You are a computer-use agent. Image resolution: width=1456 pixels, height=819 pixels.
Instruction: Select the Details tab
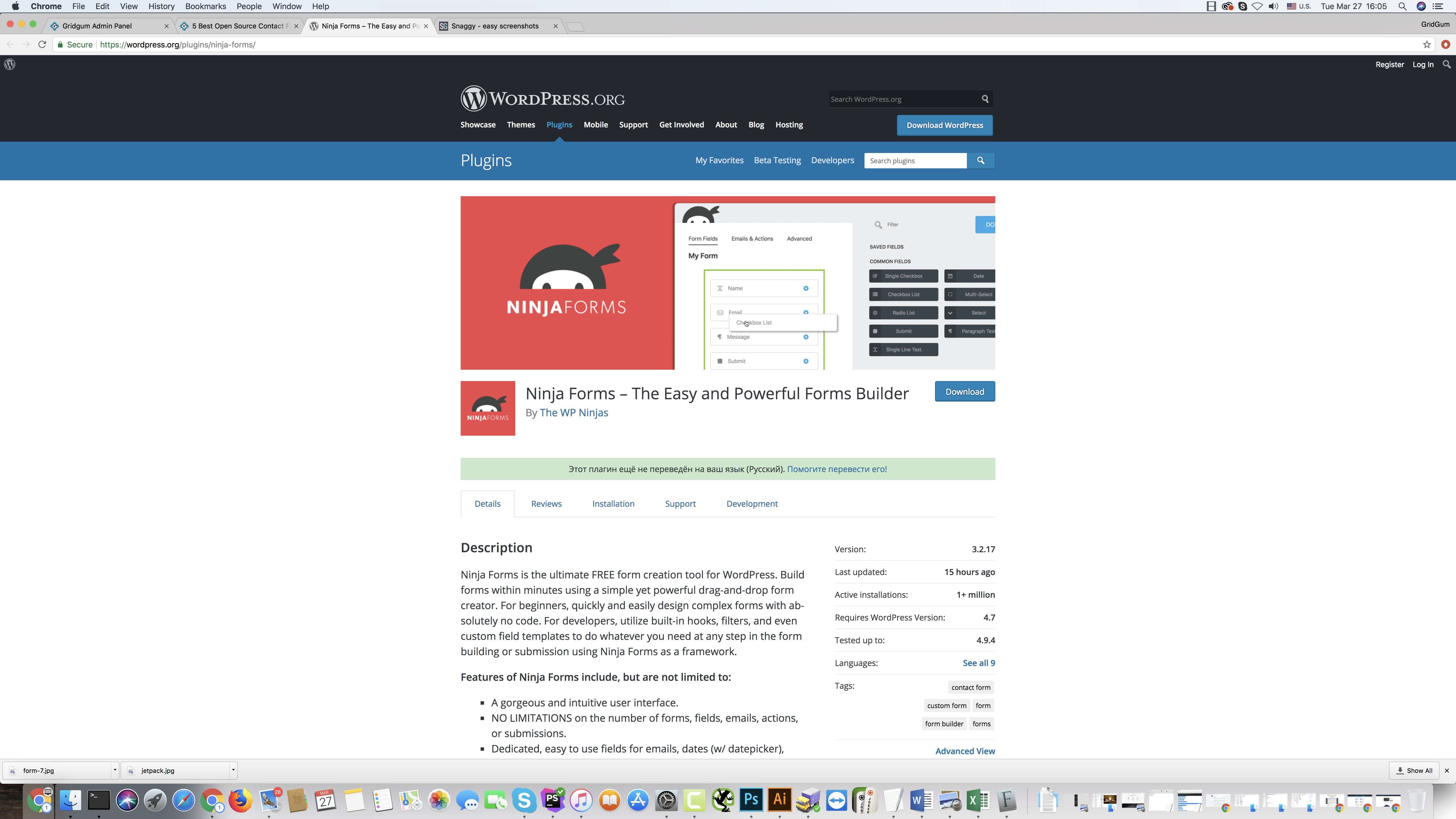coord(487,504)
